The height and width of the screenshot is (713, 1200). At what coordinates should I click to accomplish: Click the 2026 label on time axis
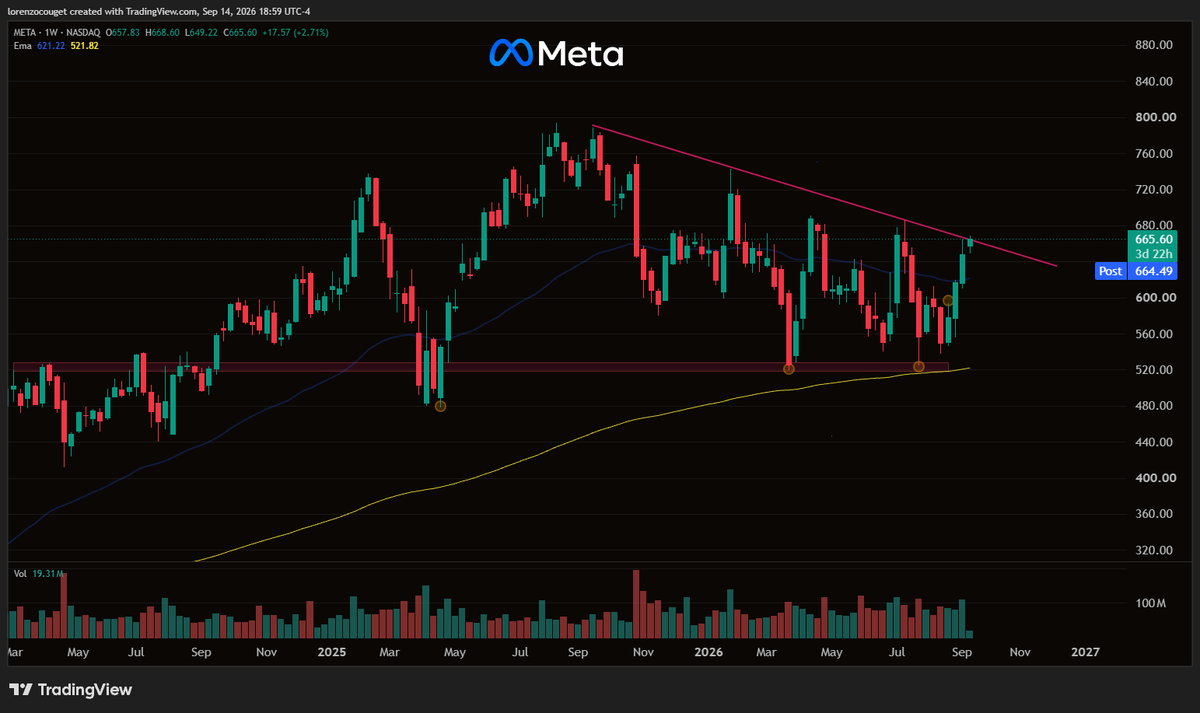[707, 652]
